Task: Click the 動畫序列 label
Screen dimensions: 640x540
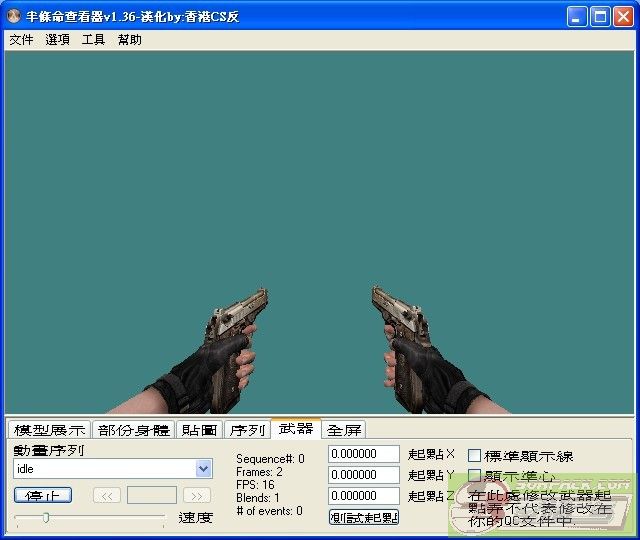Action: point(49,450)
